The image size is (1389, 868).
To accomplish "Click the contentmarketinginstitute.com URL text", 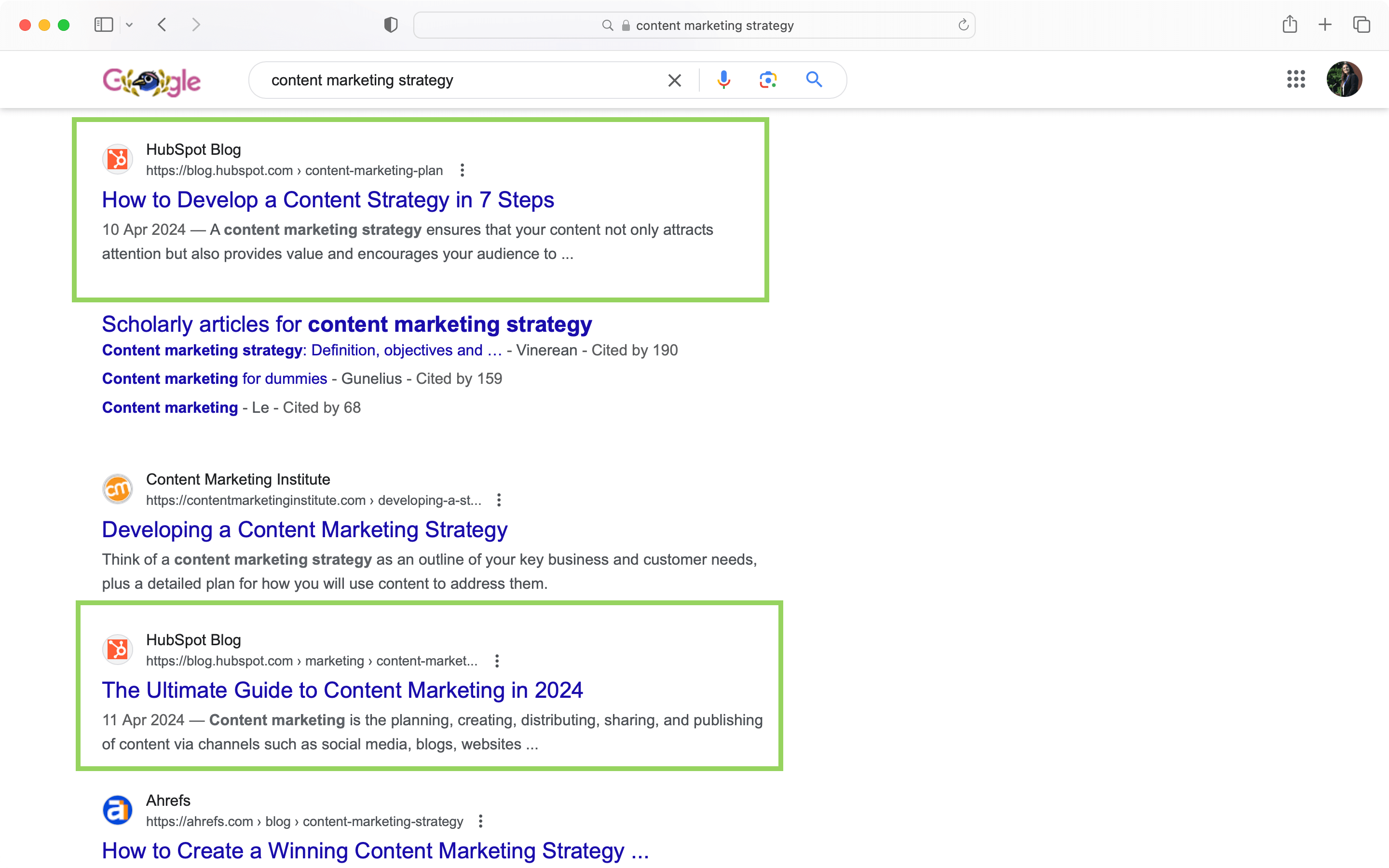I will click(x=314, y=500).
